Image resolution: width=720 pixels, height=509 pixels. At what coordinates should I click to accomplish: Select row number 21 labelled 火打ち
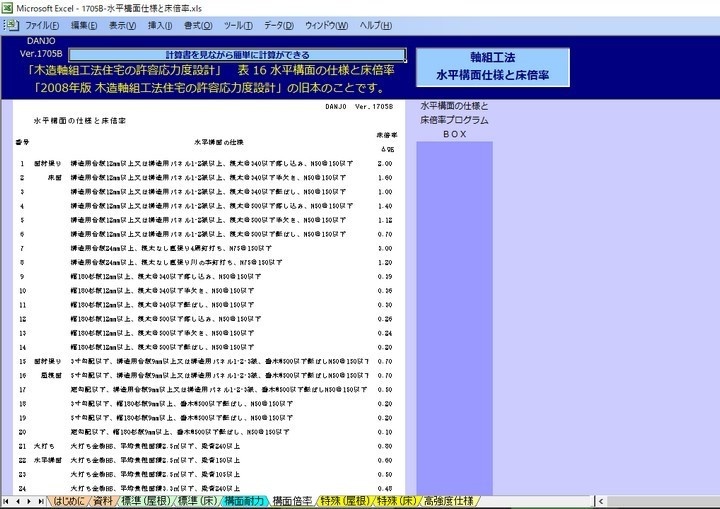22,447
